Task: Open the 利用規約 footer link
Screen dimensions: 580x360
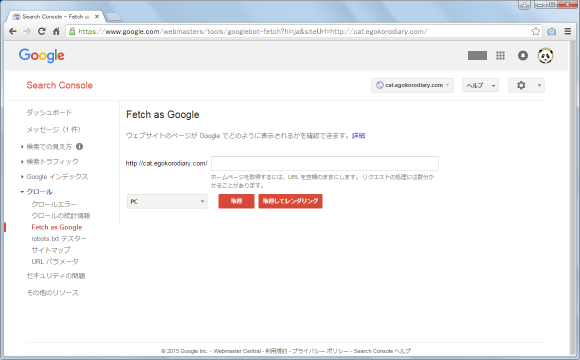Action: tap(276, 351)
